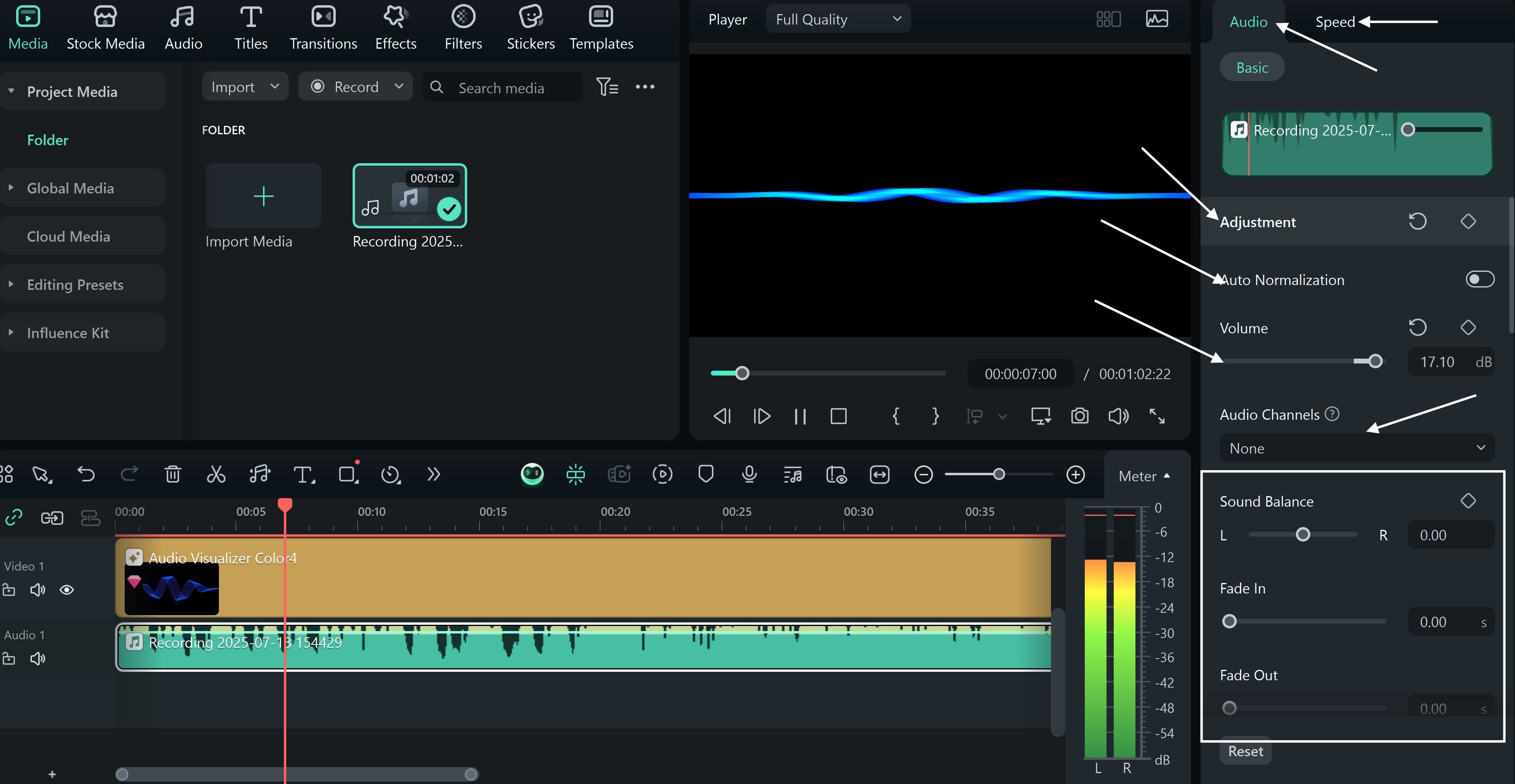
Task: Click the voiceover microphone icon
Action: (749, 474)
